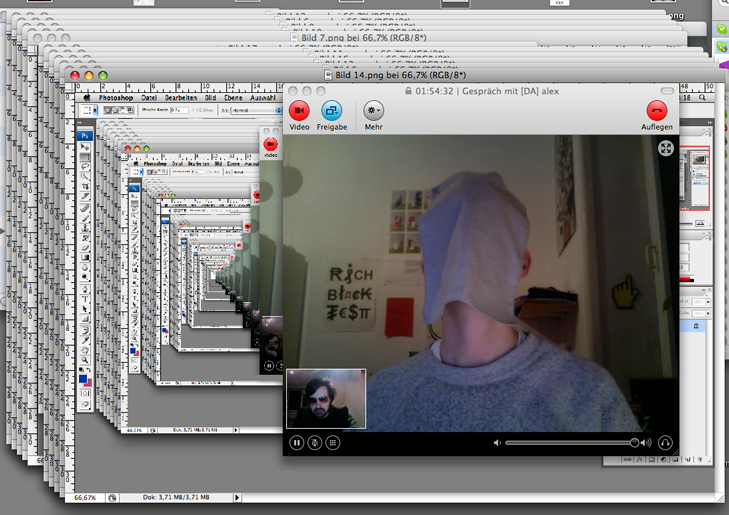Screen dimensions: 729x515
Task: Select the Eraser tool
Action: pyautogui.click(x=85, y=248)
